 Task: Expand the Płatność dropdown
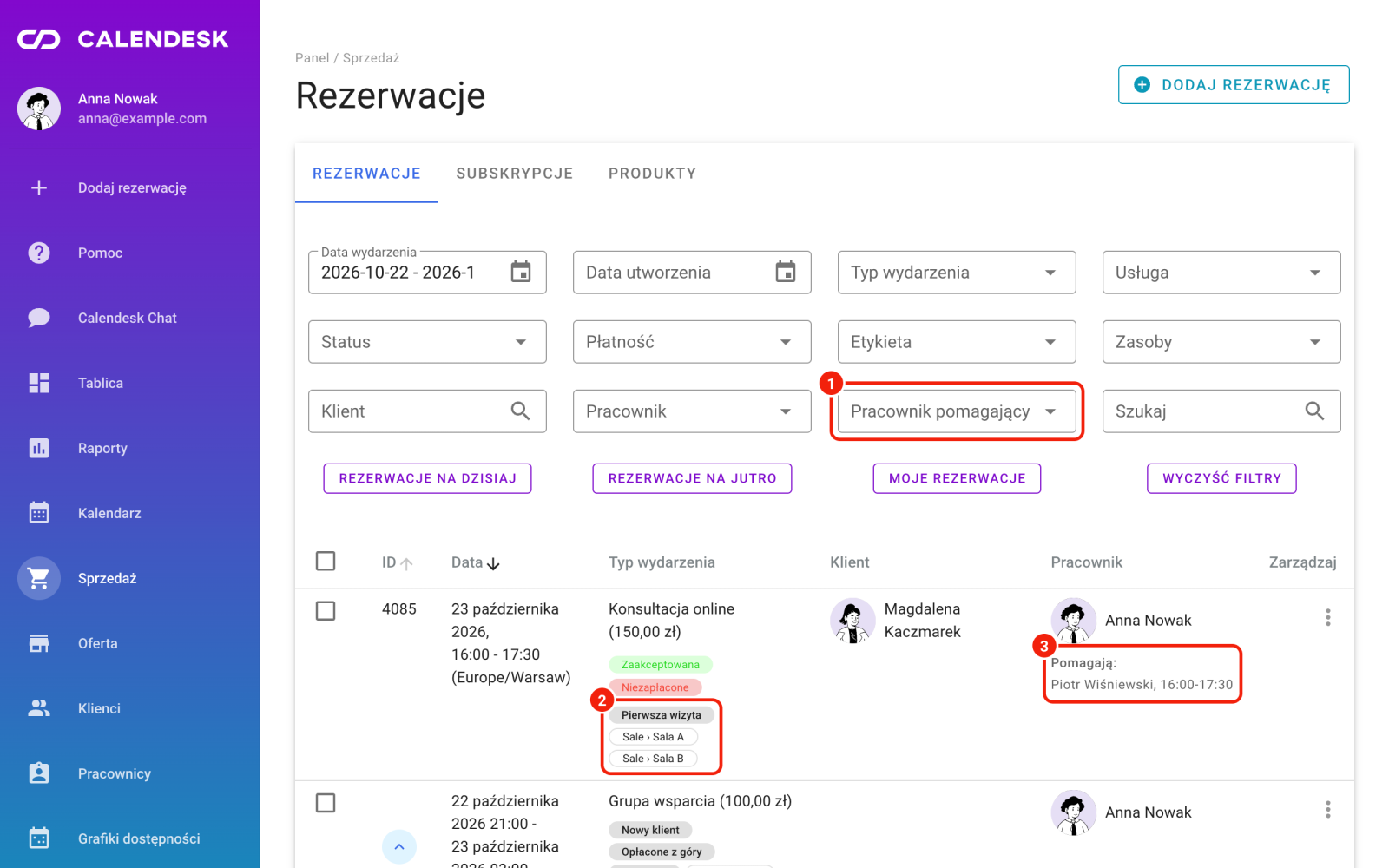tap(692, 342)
